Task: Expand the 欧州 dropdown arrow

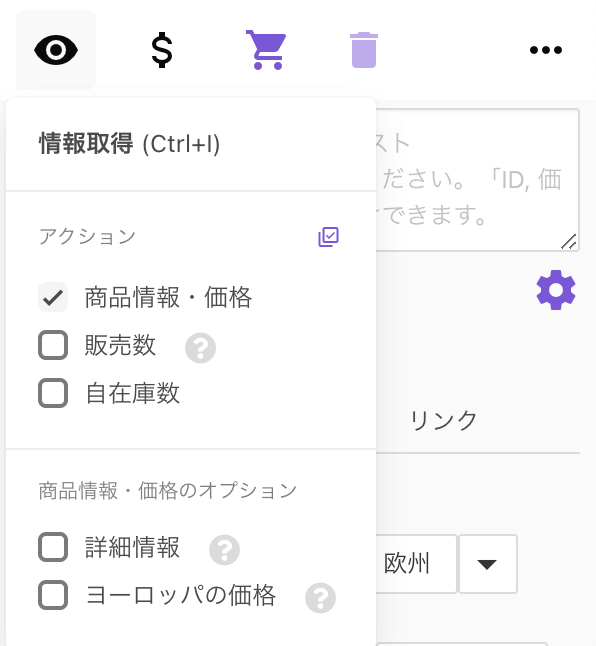Action: 488,564
